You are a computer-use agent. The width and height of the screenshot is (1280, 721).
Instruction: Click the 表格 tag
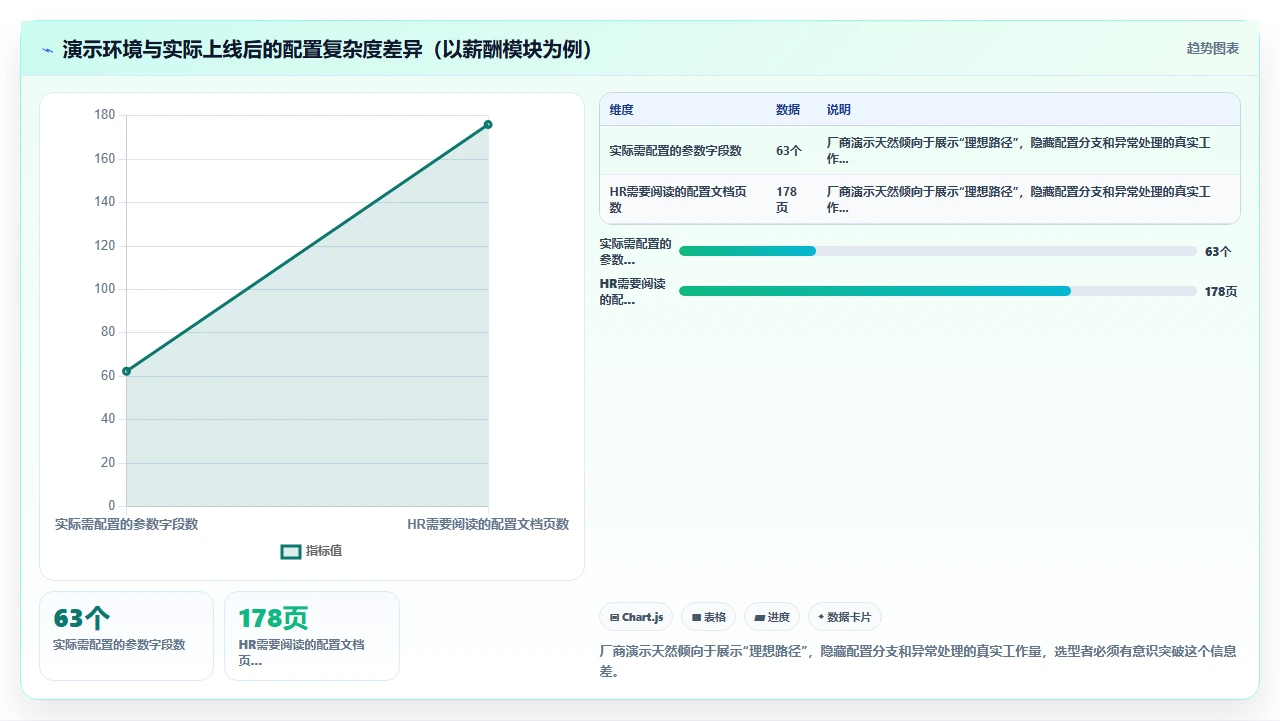click(709, 617)
